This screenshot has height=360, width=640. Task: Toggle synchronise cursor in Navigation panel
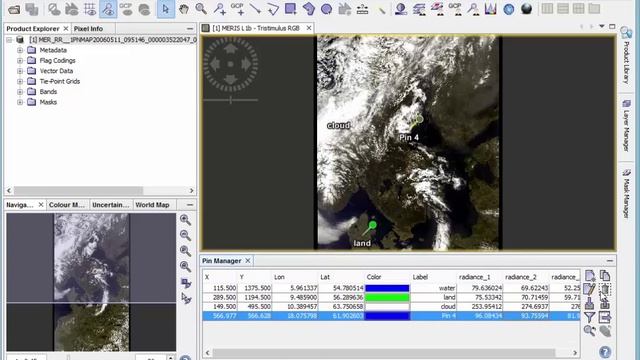coord(186,298)
